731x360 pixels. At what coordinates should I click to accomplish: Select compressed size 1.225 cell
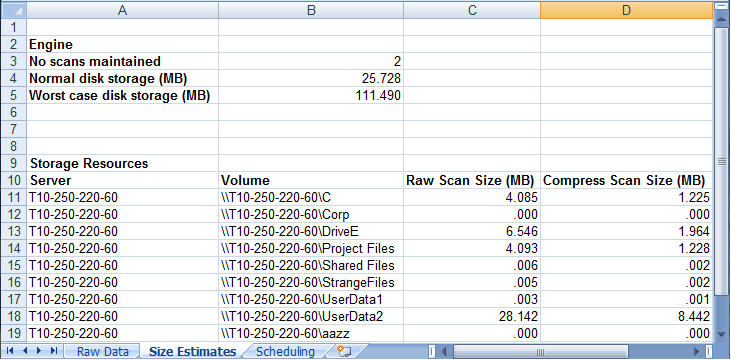click(626, 197)
